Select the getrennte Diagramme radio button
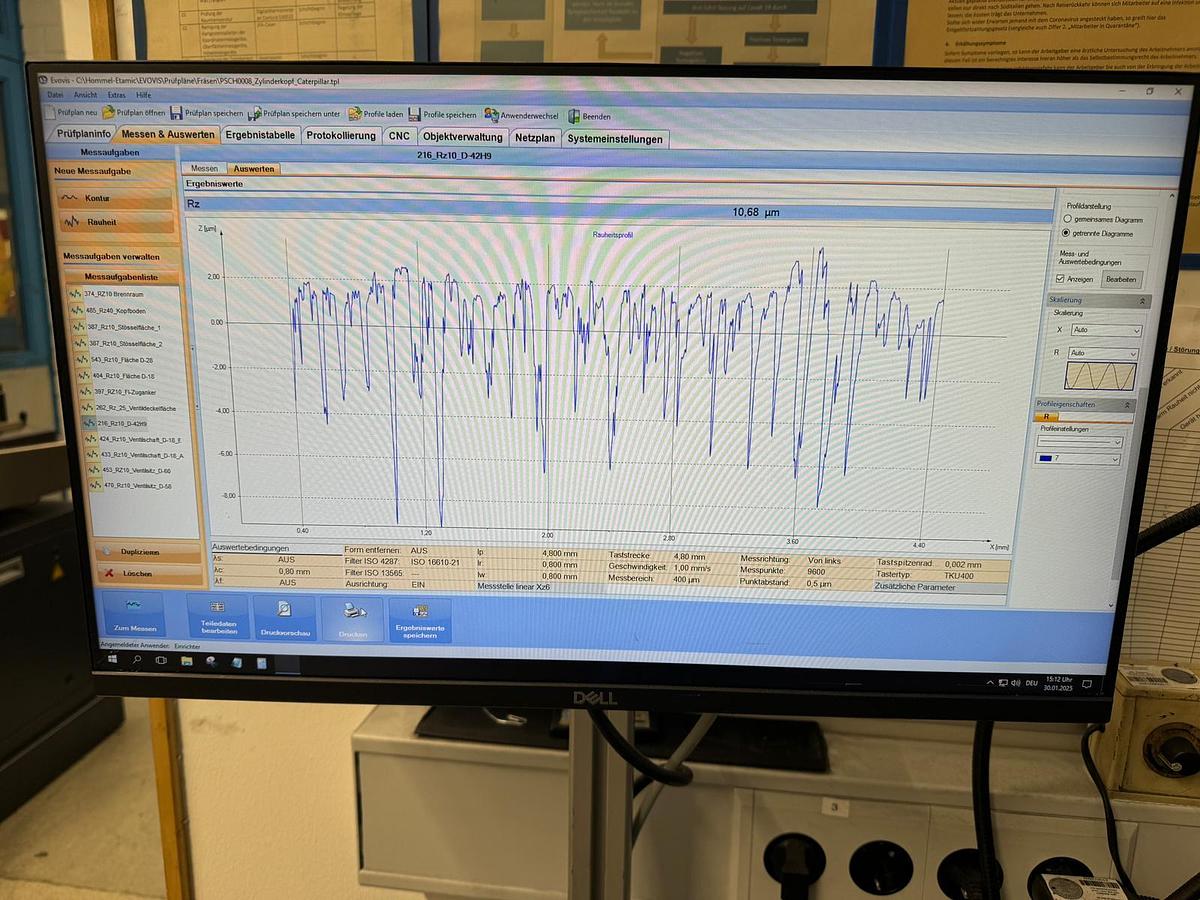This screenshot has width=1200, height=900. 1067,232
